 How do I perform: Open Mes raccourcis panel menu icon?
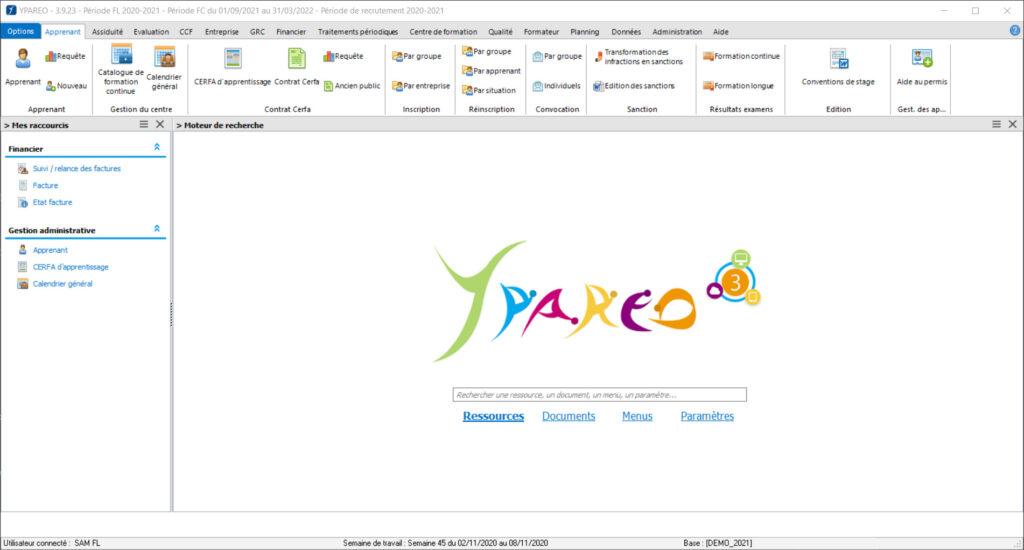pyautogui.click(x=144, y=124)
